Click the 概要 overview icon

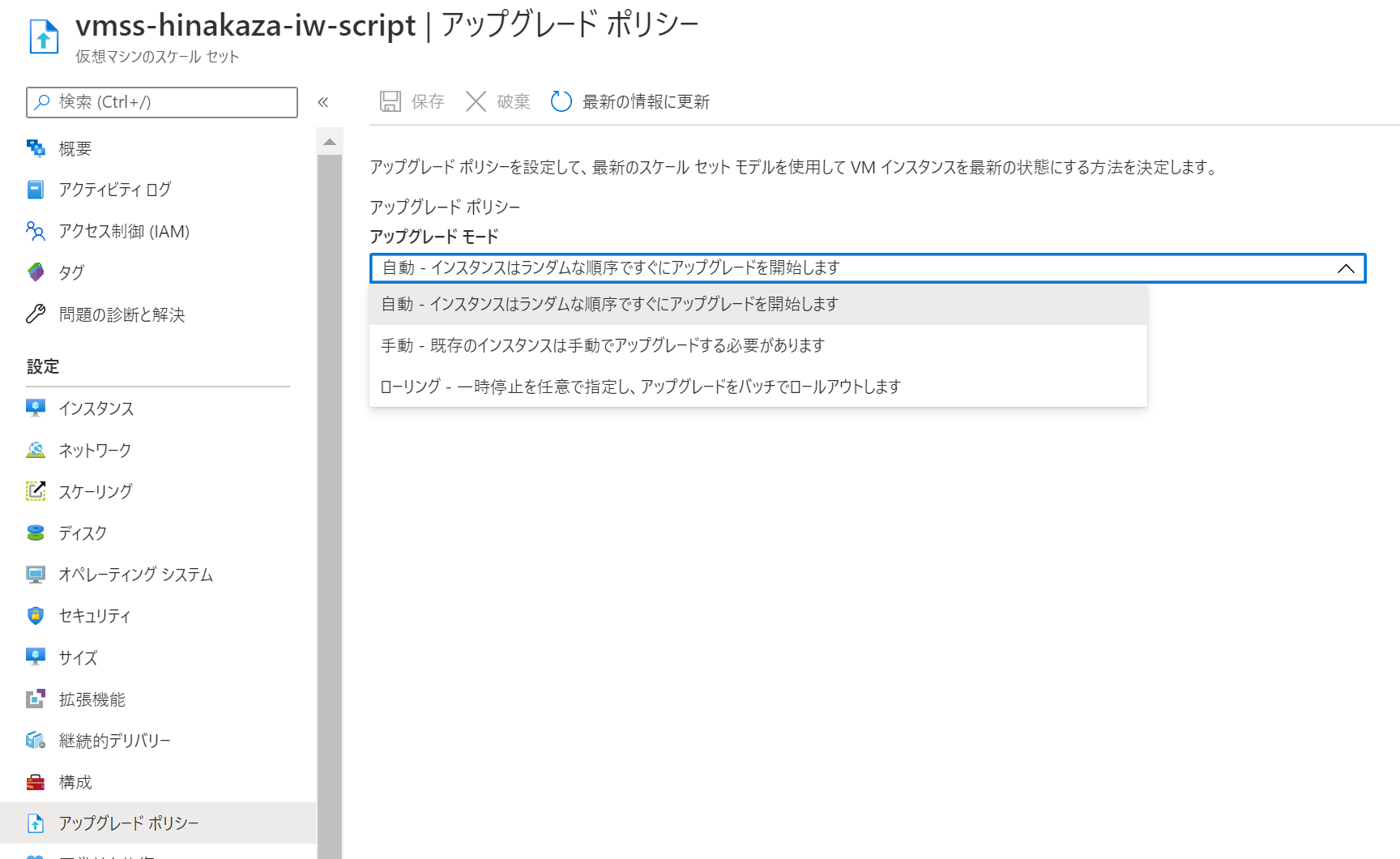point(36,148)
